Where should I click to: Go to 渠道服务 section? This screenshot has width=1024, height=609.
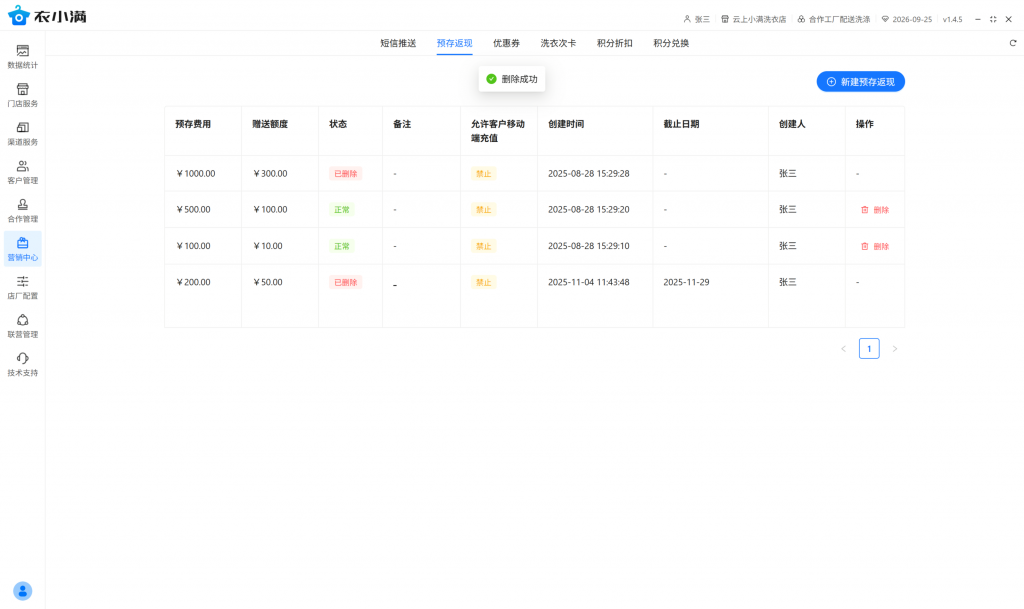22,128
